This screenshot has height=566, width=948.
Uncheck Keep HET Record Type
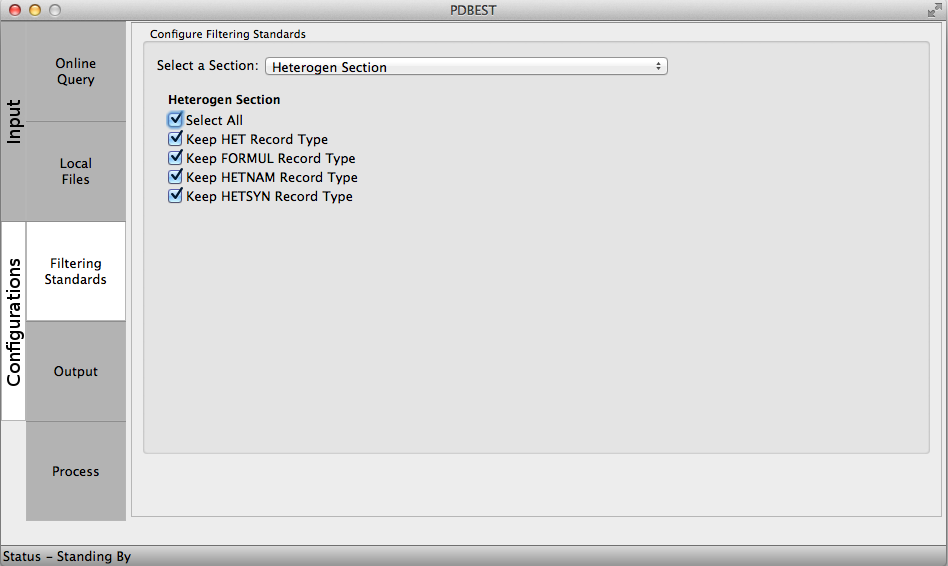pos(176,139)
